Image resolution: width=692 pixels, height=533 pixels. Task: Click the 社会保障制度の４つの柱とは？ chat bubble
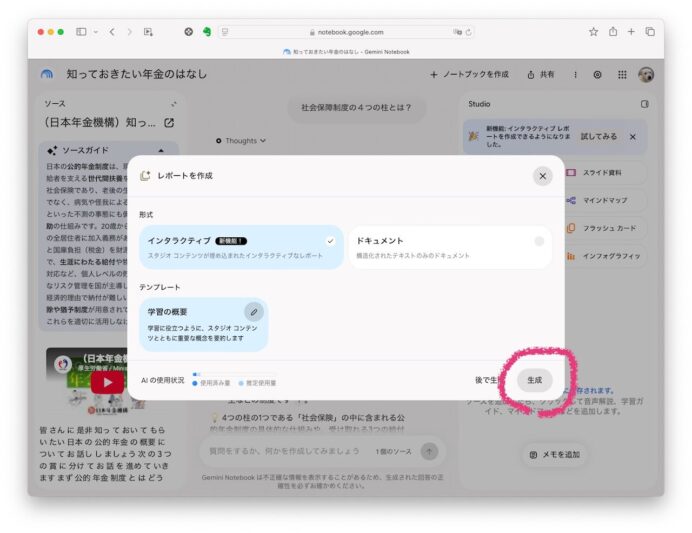[357, 108]
